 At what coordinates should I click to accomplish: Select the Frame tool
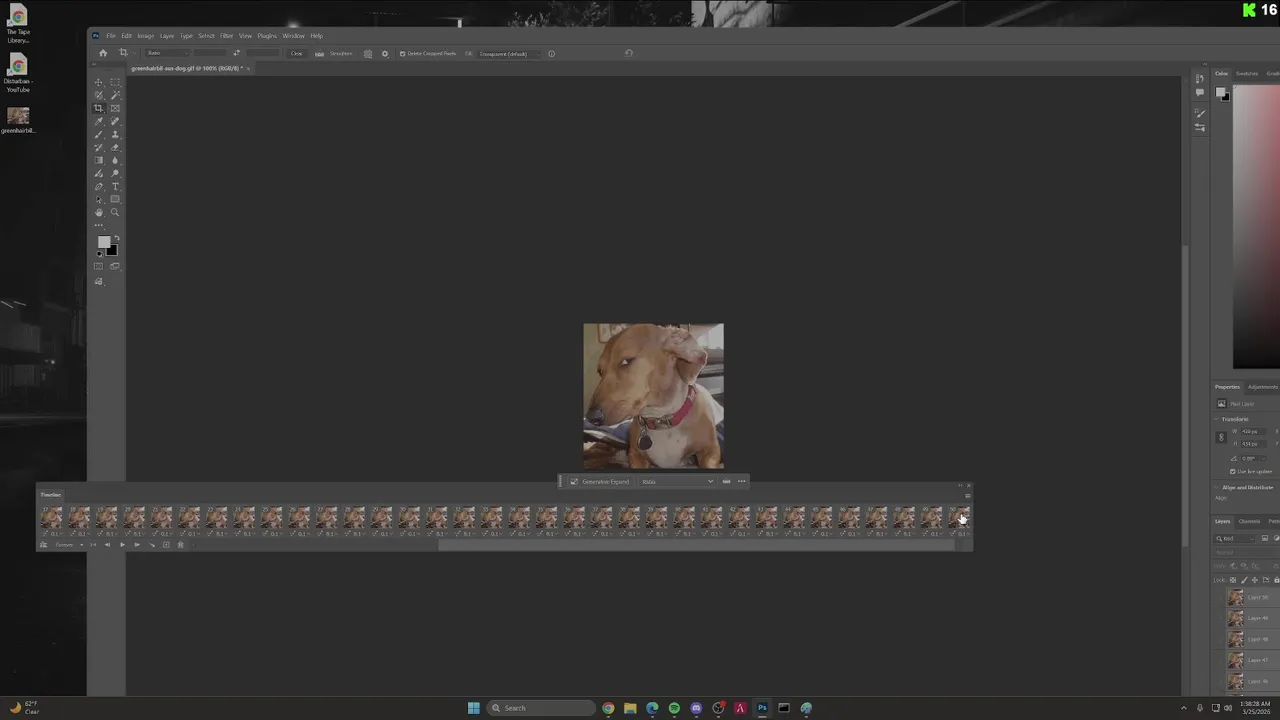pos(115,108)
